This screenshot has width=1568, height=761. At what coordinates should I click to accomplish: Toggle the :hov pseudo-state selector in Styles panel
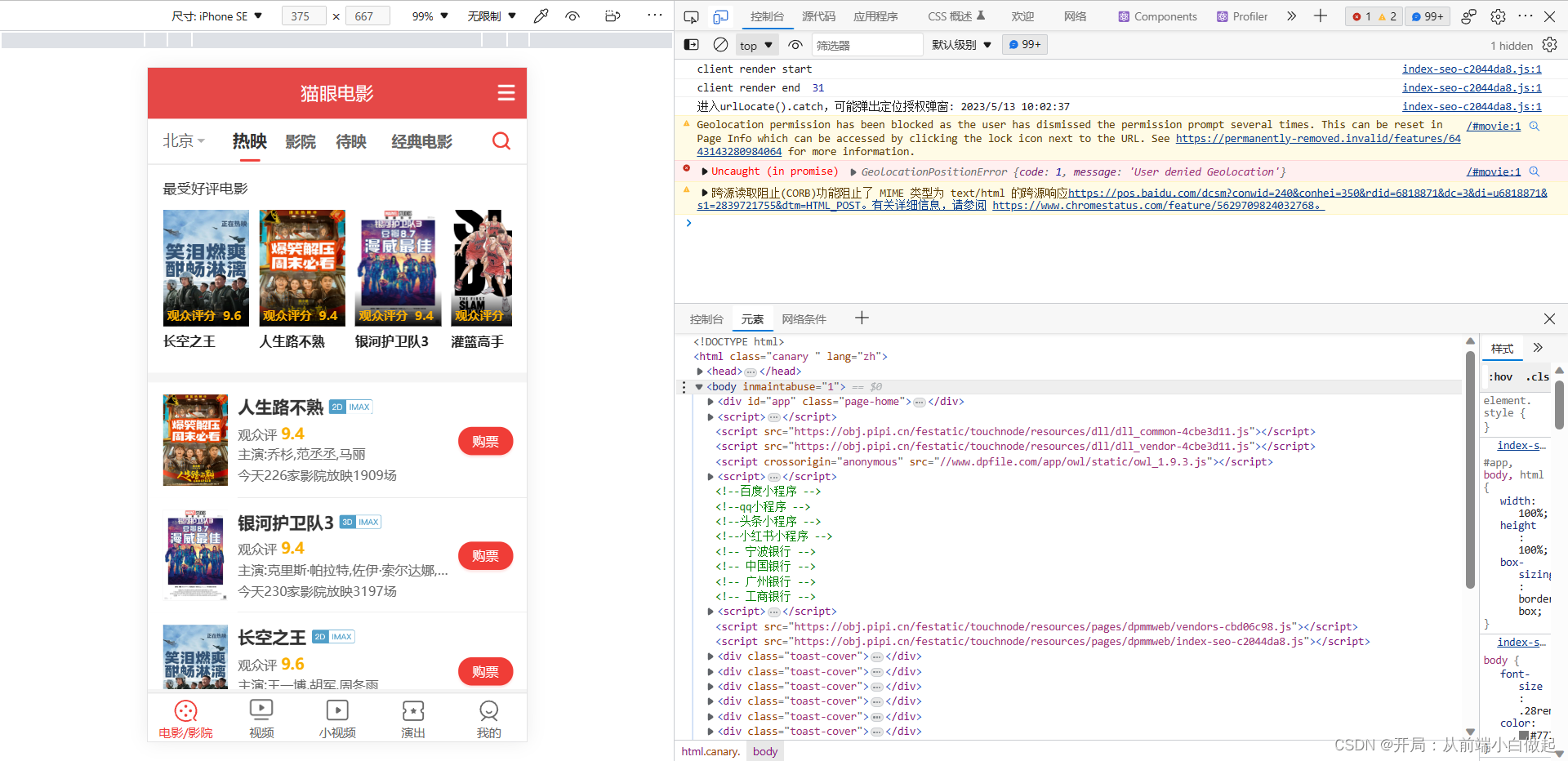click(1500, 376)
